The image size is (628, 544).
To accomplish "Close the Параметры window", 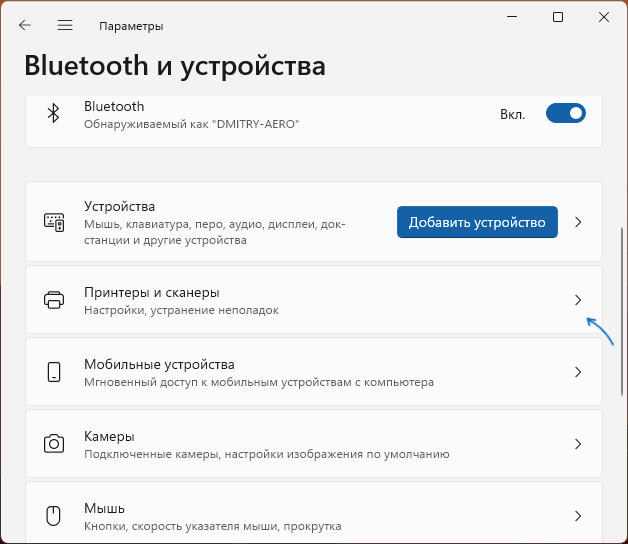I will 604,17.
